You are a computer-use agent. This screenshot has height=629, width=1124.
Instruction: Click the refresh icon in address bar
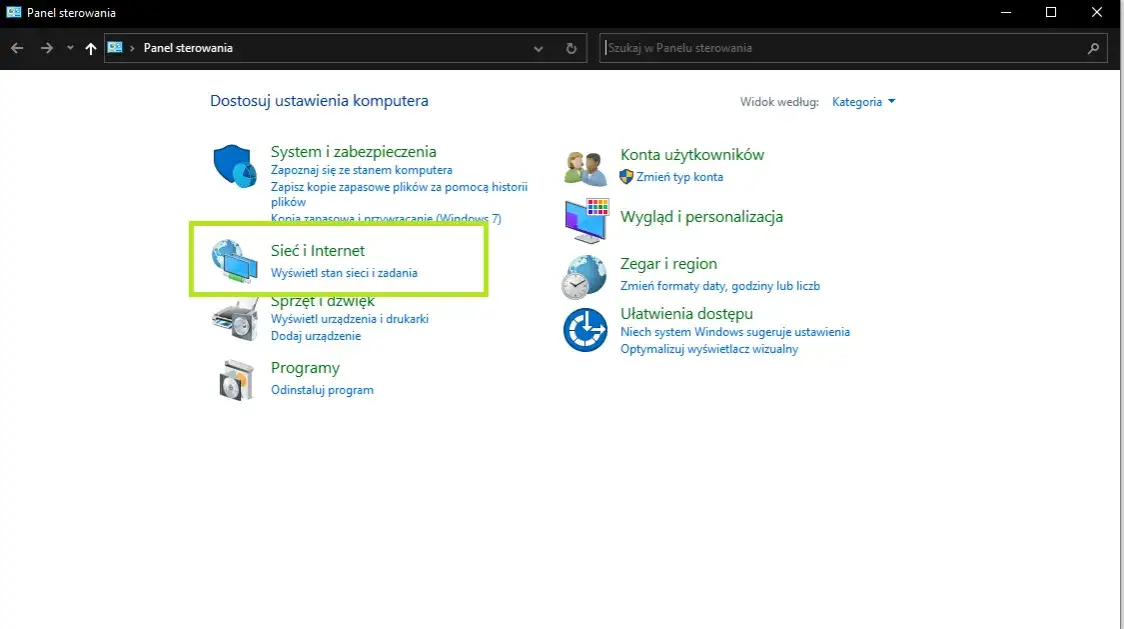pyautogui.click(x=570, y=48)
